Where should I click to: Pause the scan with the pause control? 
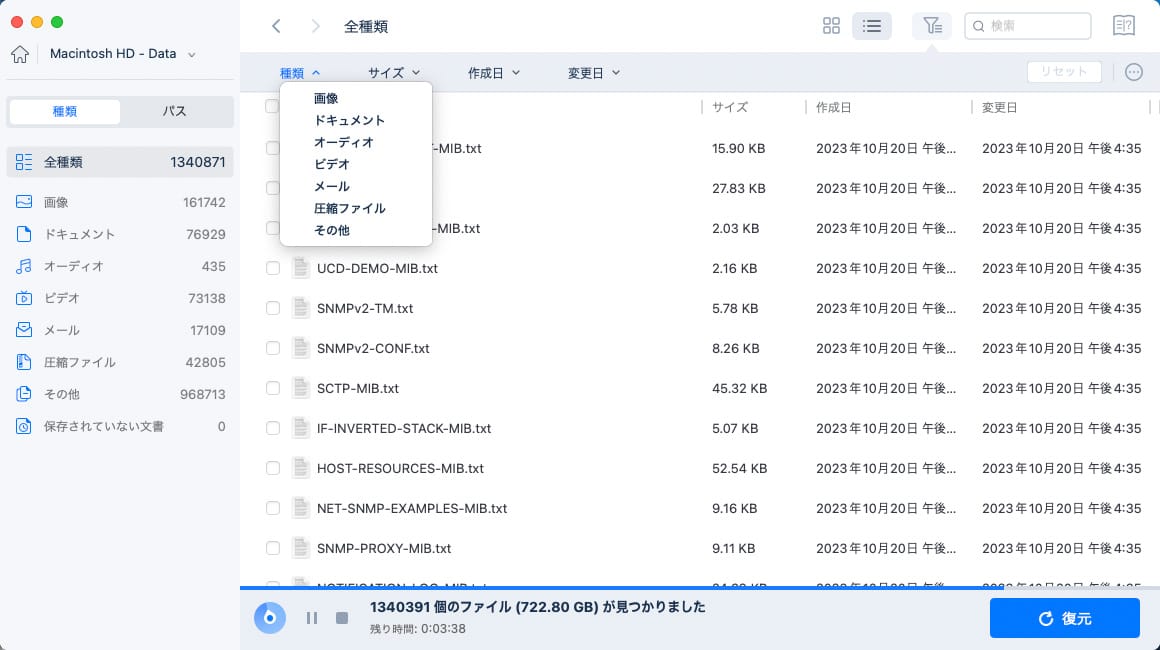tap(312, 618)
